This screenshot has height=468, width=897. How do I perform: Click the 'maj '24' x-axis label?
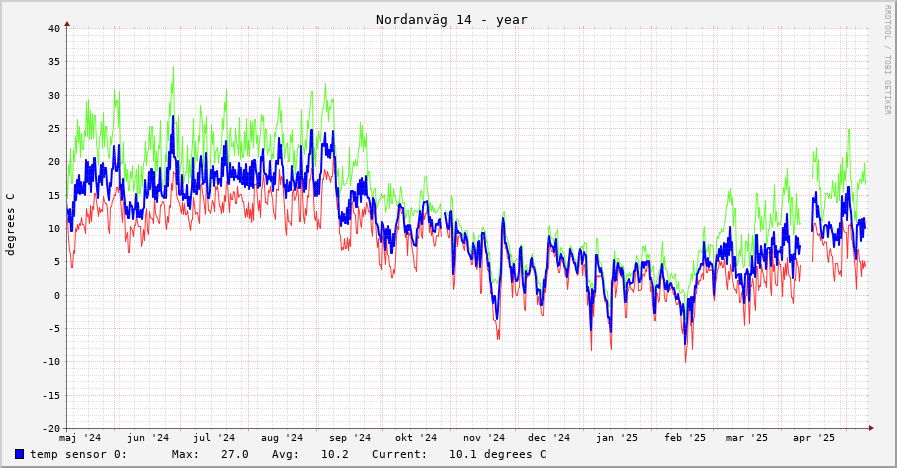click(x=80, y=438)
